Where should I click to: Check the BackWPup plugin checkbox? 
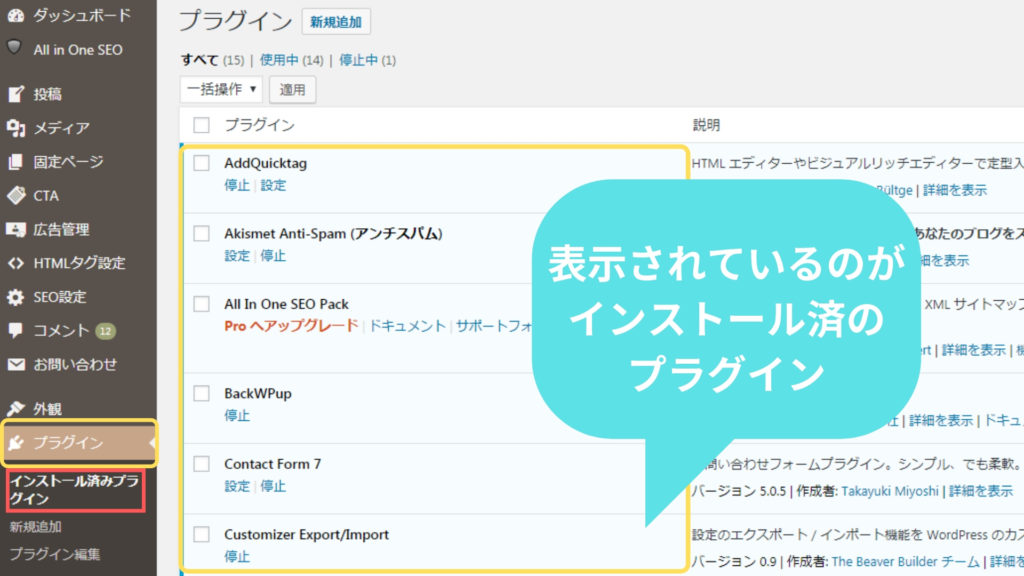pos(201,393)
